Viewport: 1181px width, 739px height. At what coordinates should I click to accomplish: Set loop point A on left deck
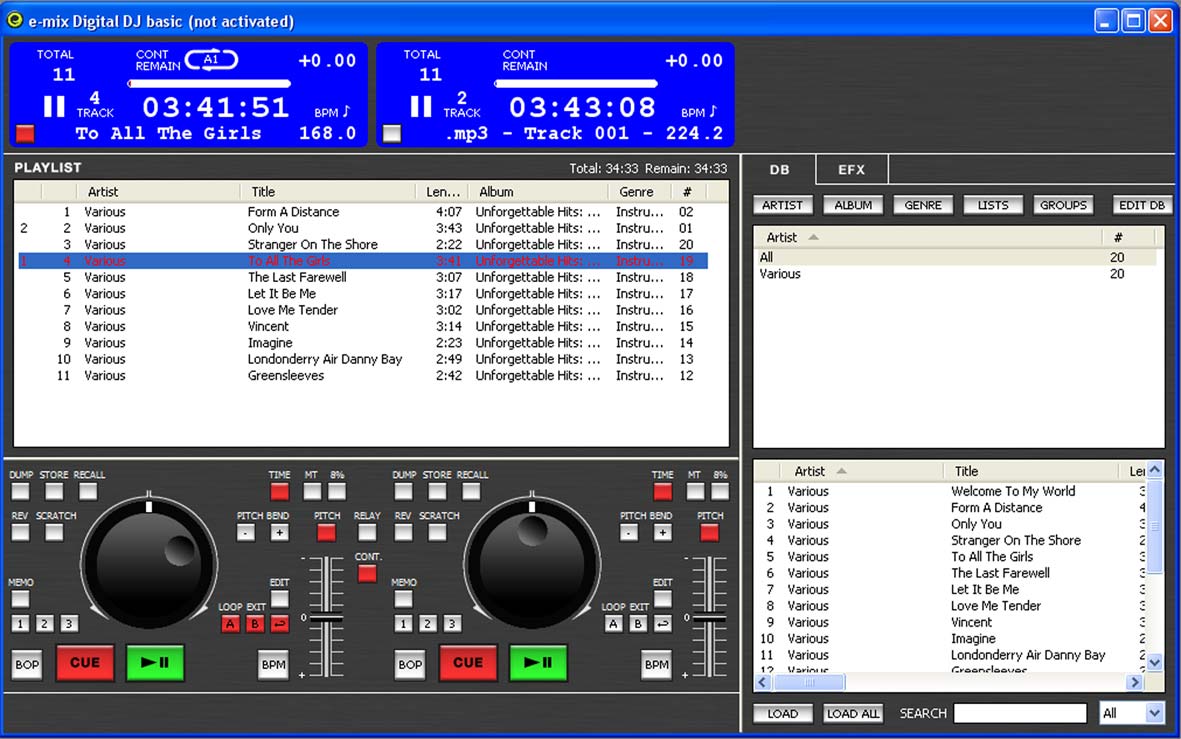pos(230,624)
